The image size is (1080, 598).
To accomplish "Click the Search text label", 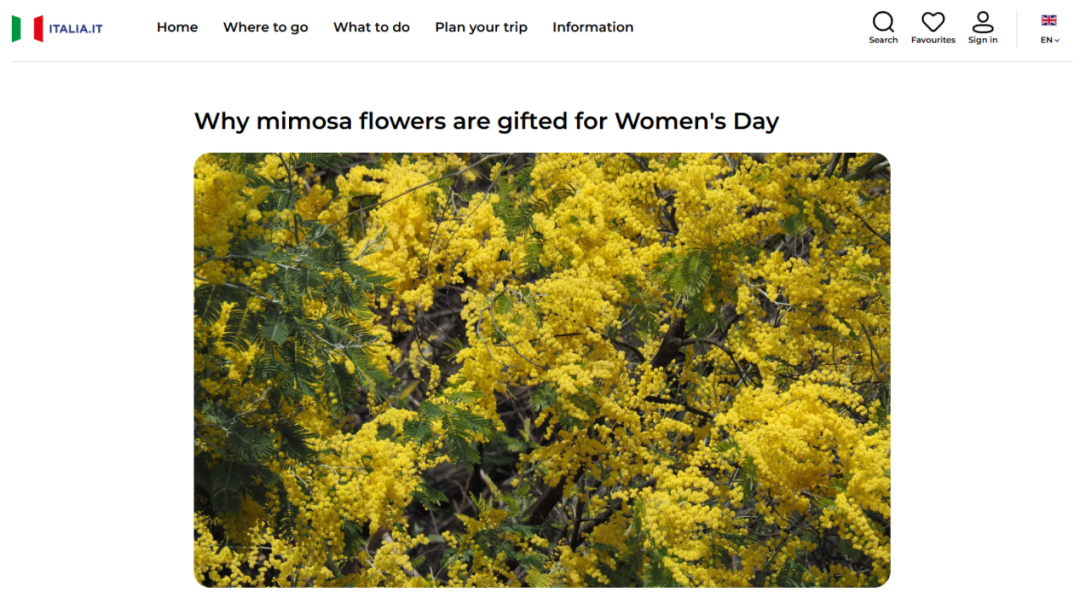I will pyautogui.click(x=883, y=40).
